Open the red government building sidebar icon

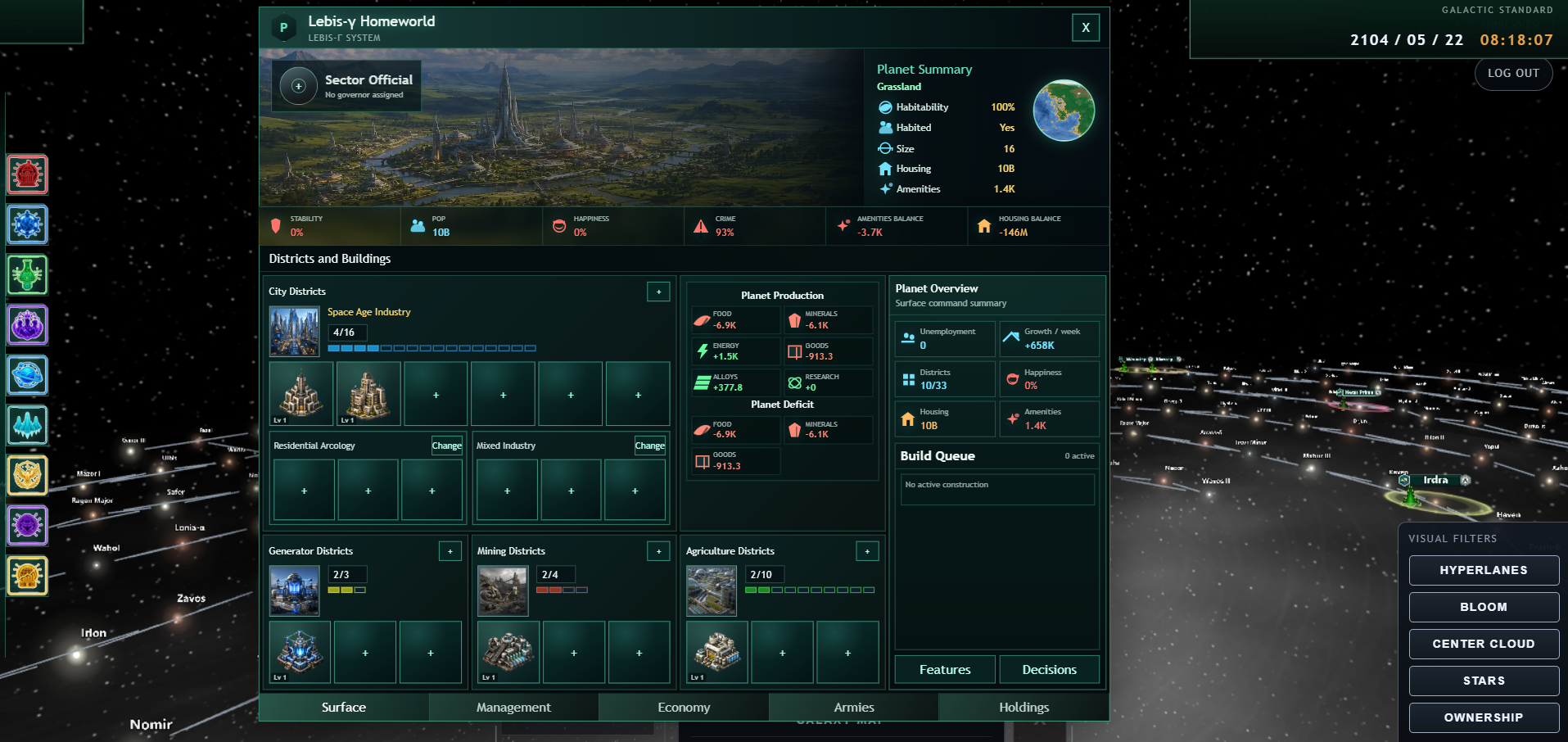point(28,174)
